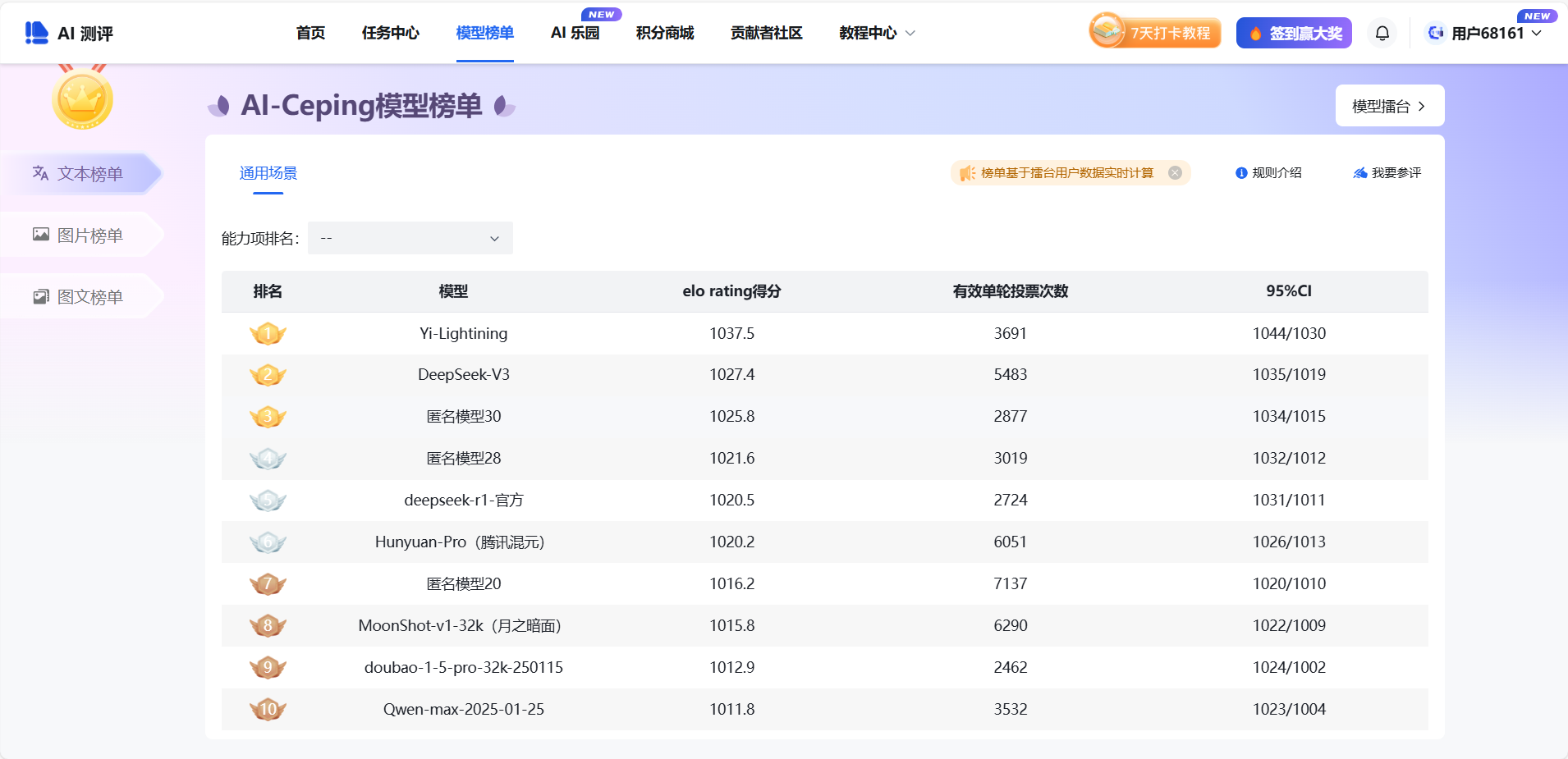
Task: Click the 7天打卡教程 button
Action: click(1156, 33)
